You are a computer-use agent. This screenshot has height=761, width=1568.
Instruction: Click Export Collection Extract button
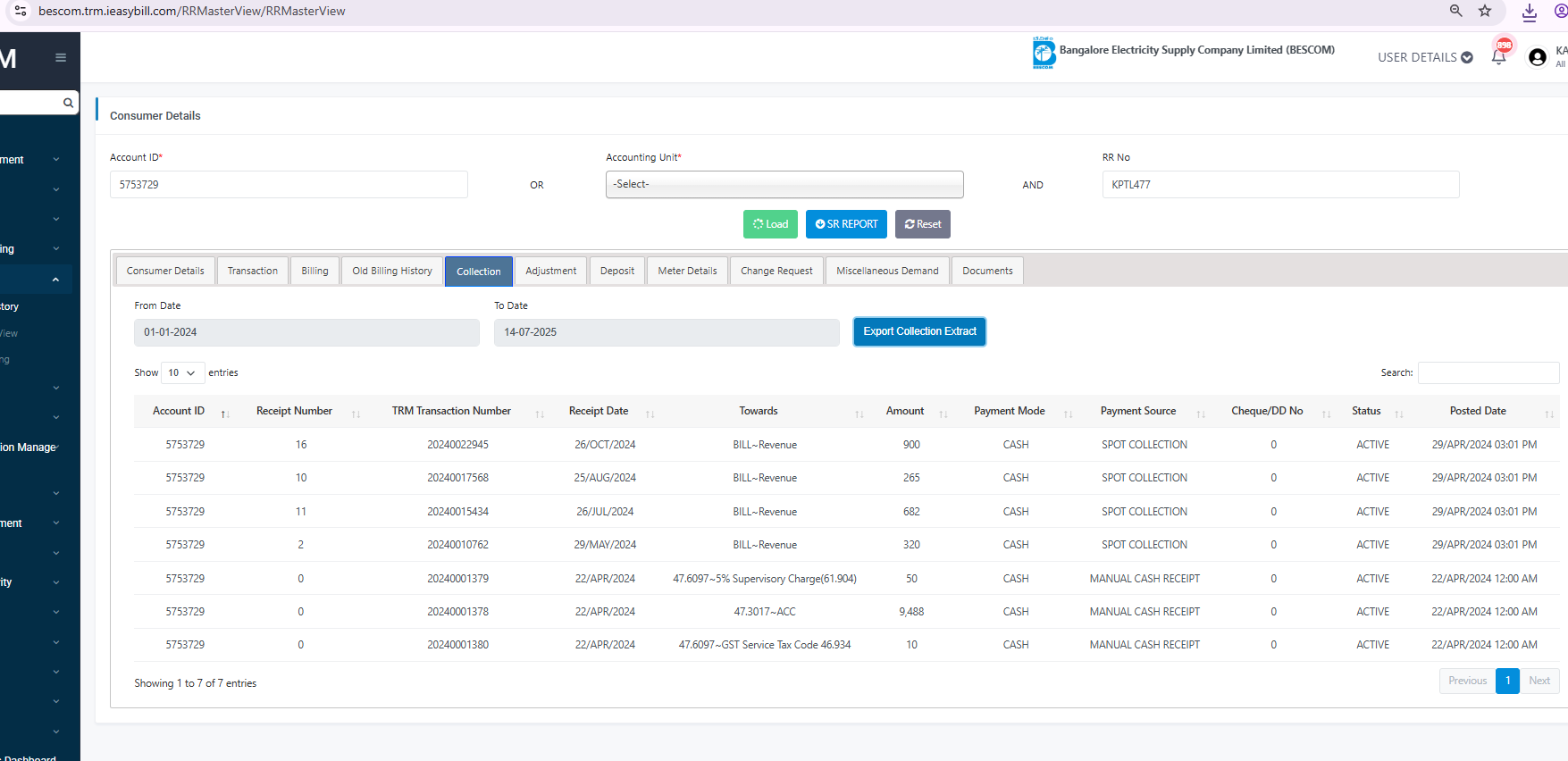[x=919, y=331]
